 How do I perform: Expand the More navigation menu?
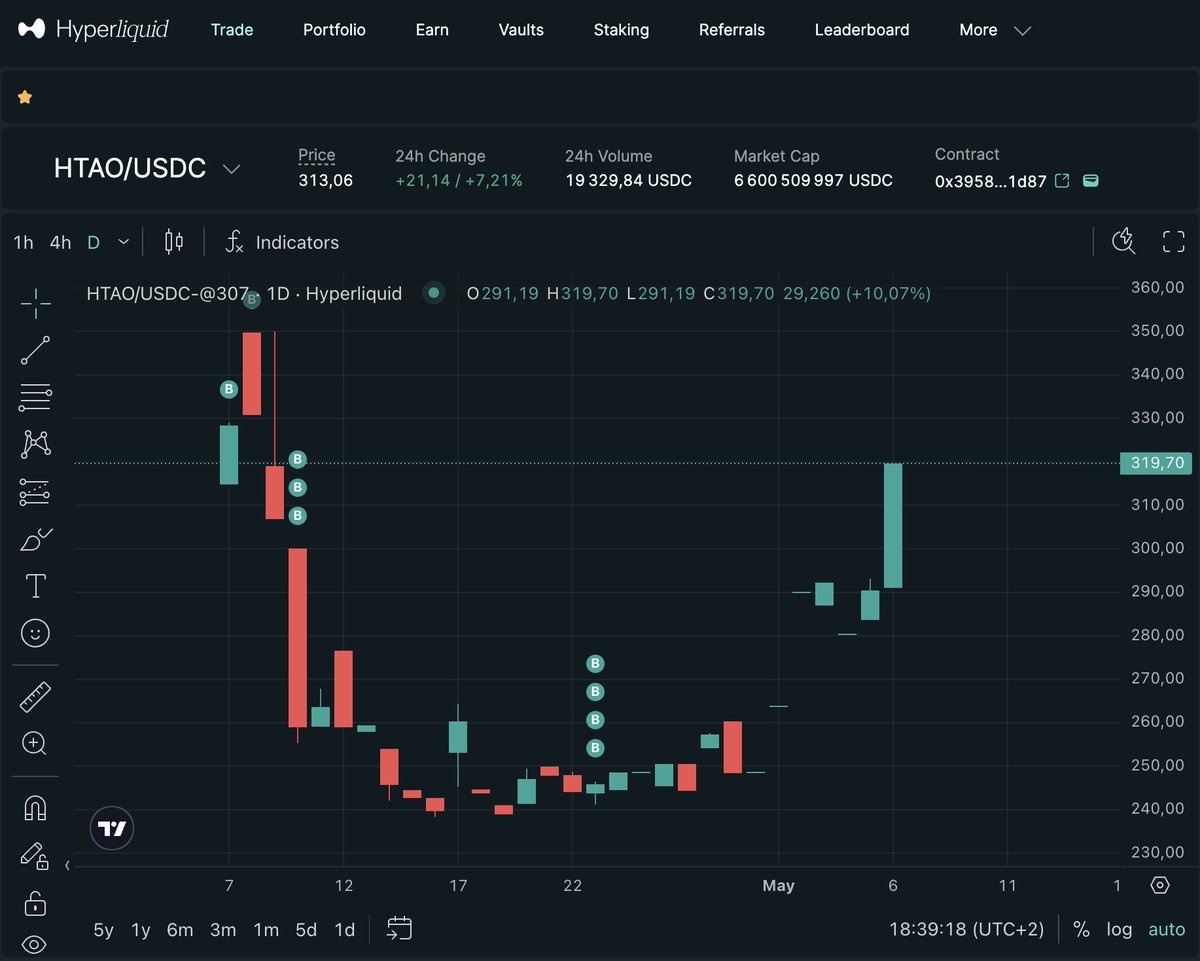tap(995, 30)
